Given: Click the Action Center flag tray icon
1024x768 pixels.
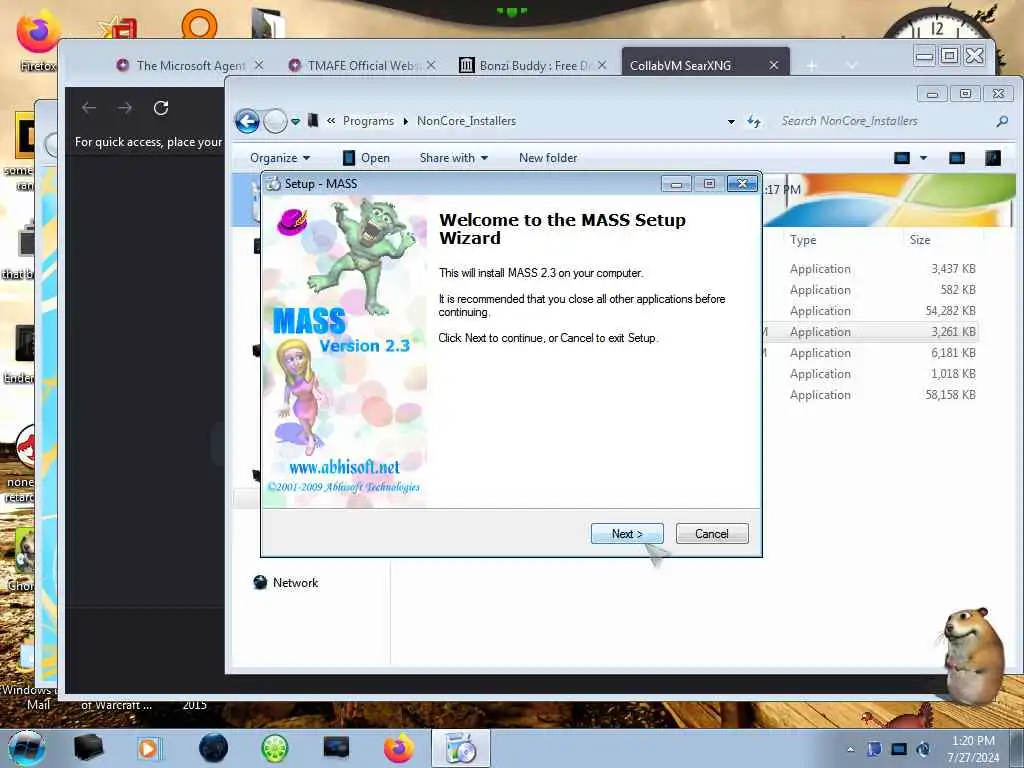Looking at the screenshot, I should (x=874, y=749).
